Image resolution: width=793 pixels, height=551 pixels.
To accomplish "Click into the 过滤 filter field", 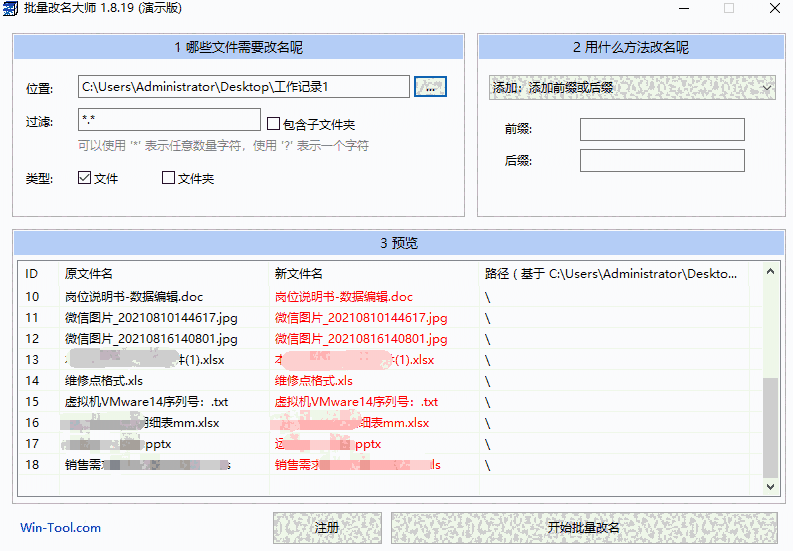I will click(x=169, y=120).
